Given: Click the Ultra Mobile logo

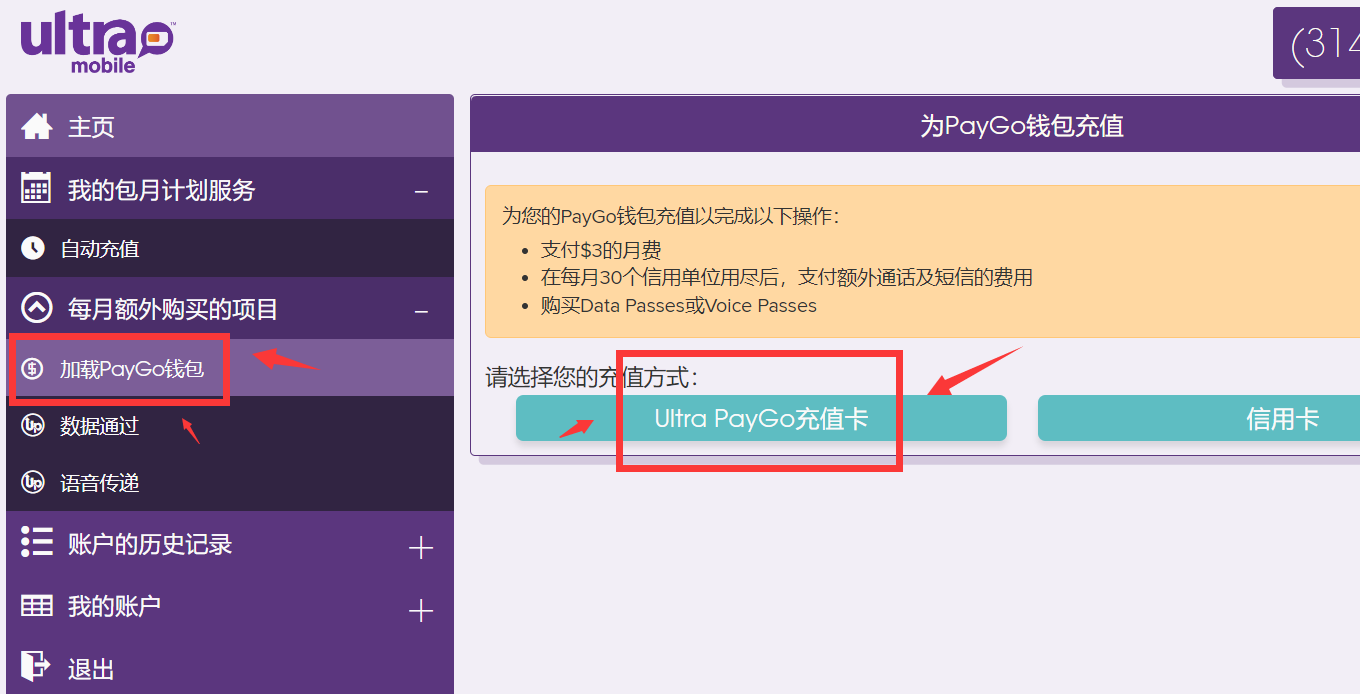Looking at the screenshot, I should [97, 43].
